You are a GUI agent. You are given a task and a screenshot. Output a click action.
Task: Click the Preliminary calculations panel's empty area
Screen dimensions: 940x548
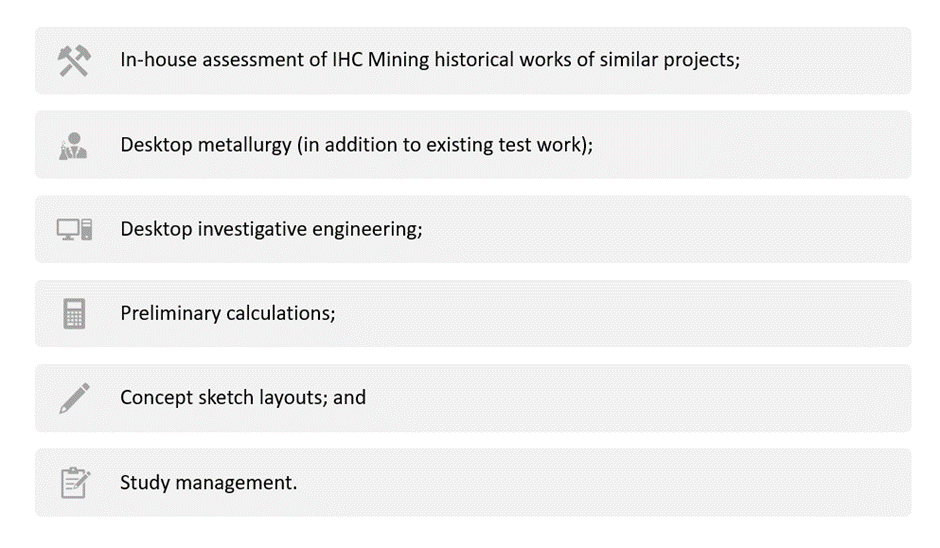tap(623, 314)
